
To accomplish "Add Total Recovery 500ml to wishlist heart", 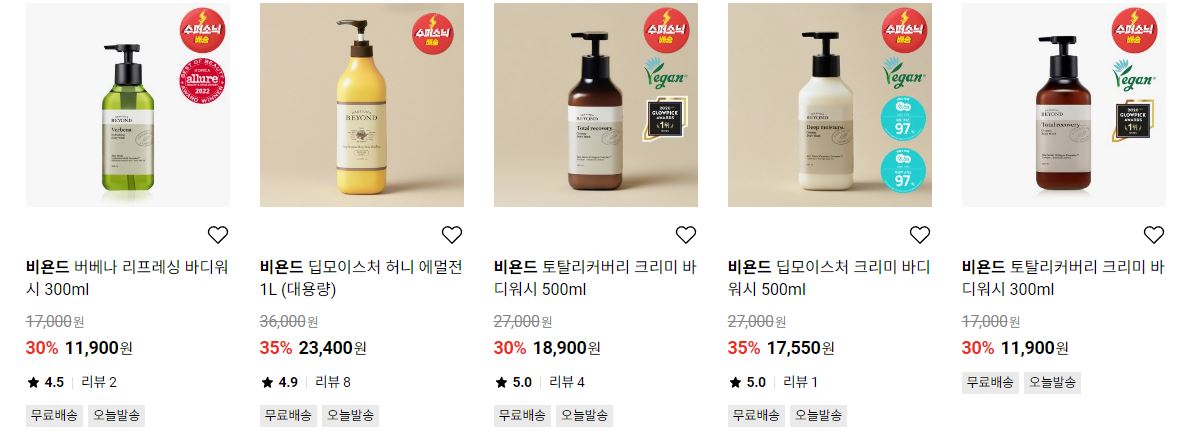I will coord(686,235).
